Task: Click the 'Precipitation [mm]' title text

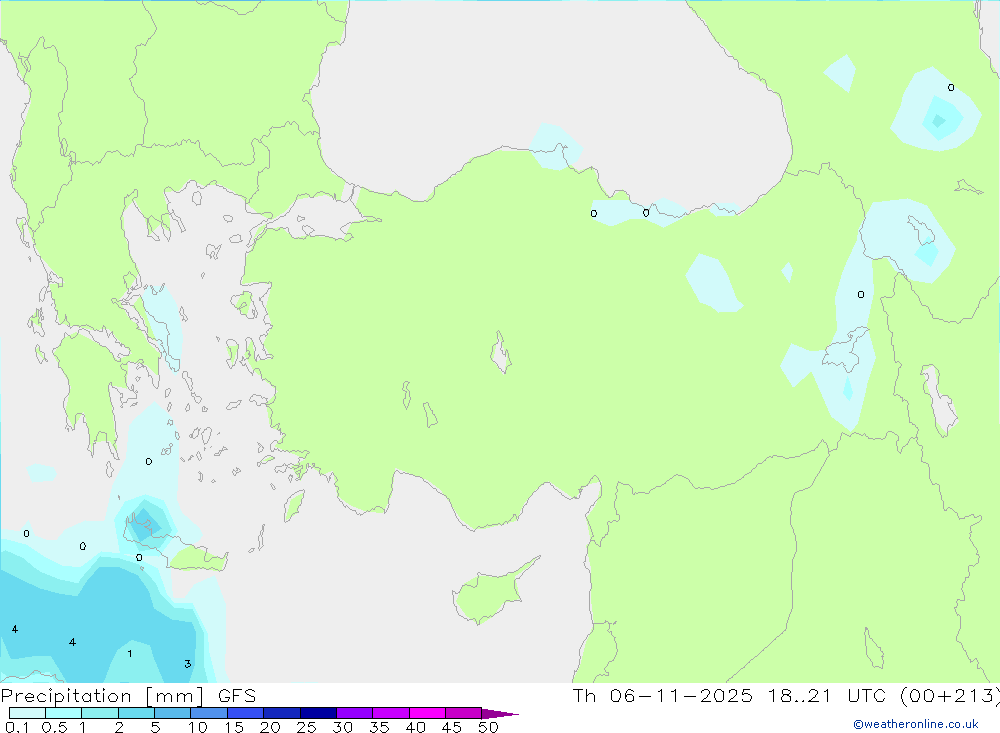Action: coord(103,696)
